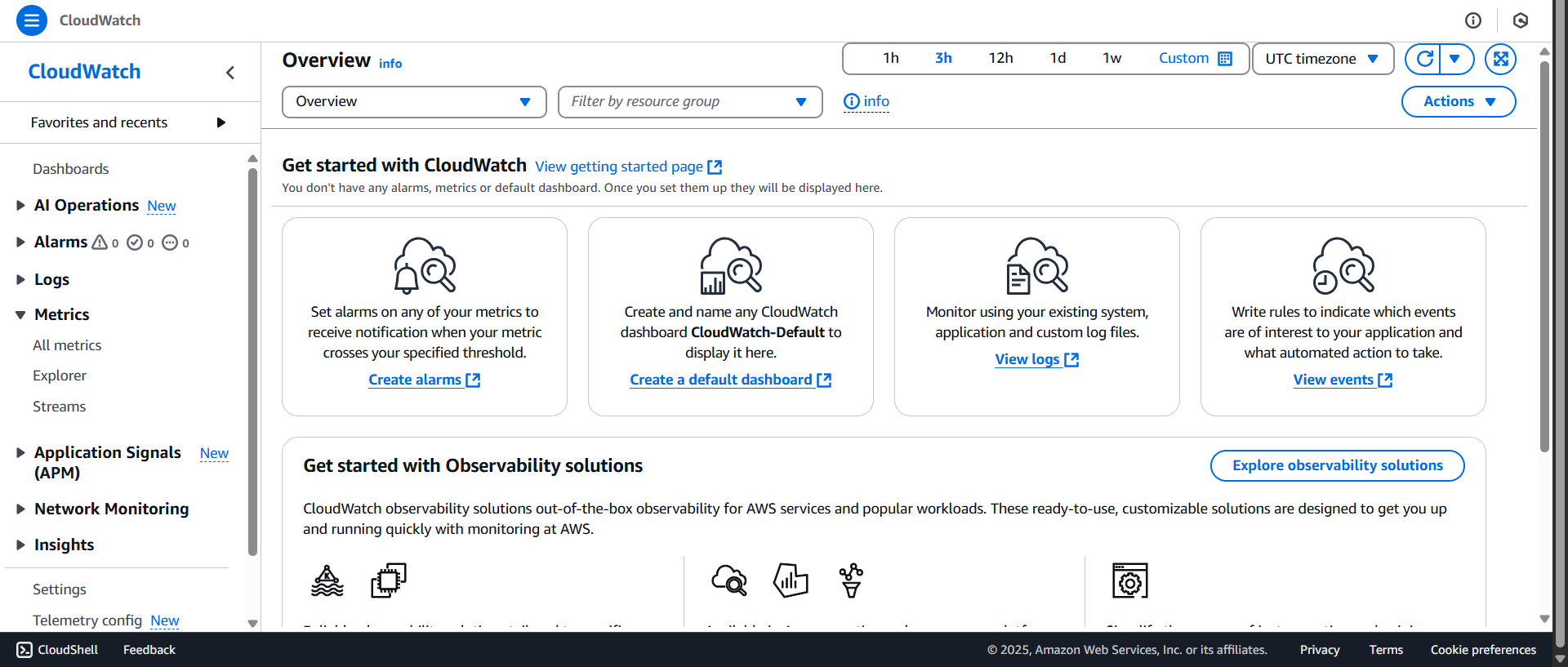
Task: Select the 1h time range
Action: click(890, 59)
